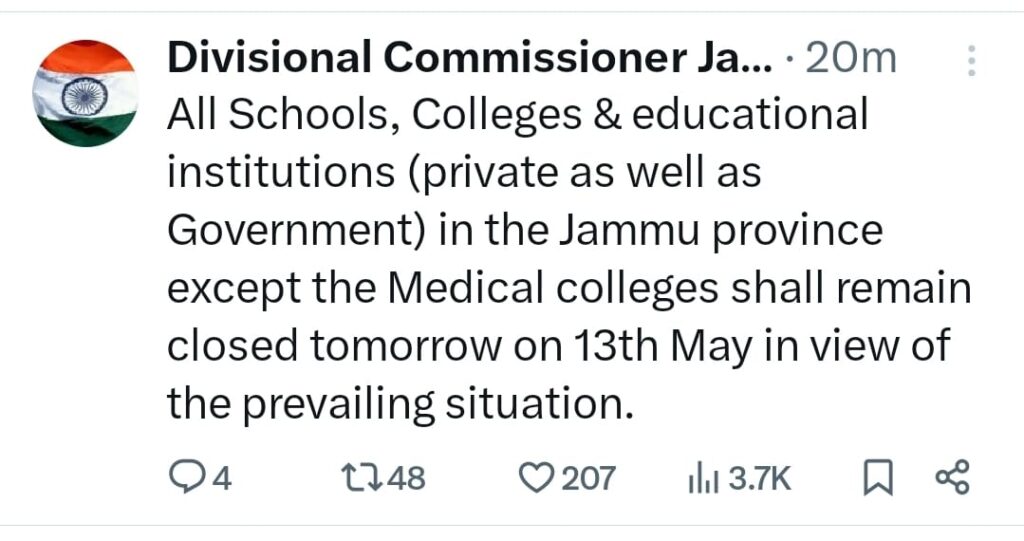The width and height of the screenshot is (1024, 541).
Task: Click 'institutions (private as well as' line
Action: [464, 173]
